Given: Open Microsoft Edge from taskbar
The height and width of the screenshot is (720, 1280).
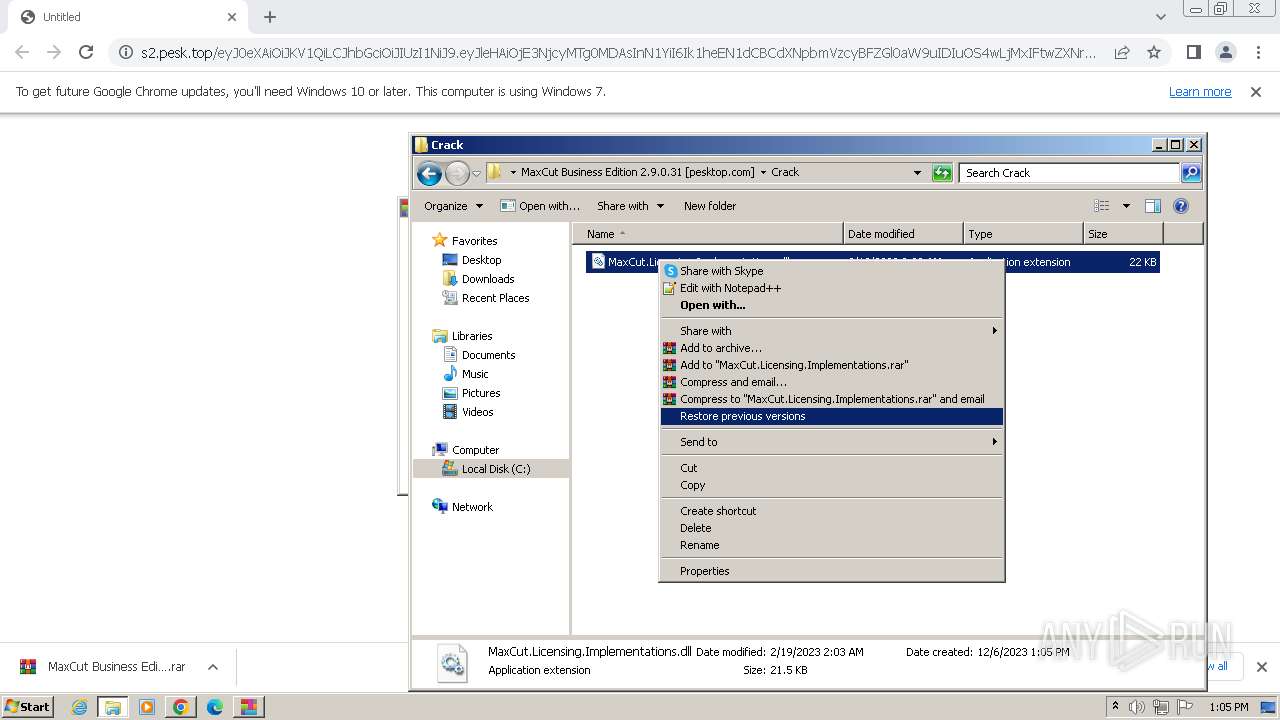Looking at the screenshot, I should (x=215, y=707).
